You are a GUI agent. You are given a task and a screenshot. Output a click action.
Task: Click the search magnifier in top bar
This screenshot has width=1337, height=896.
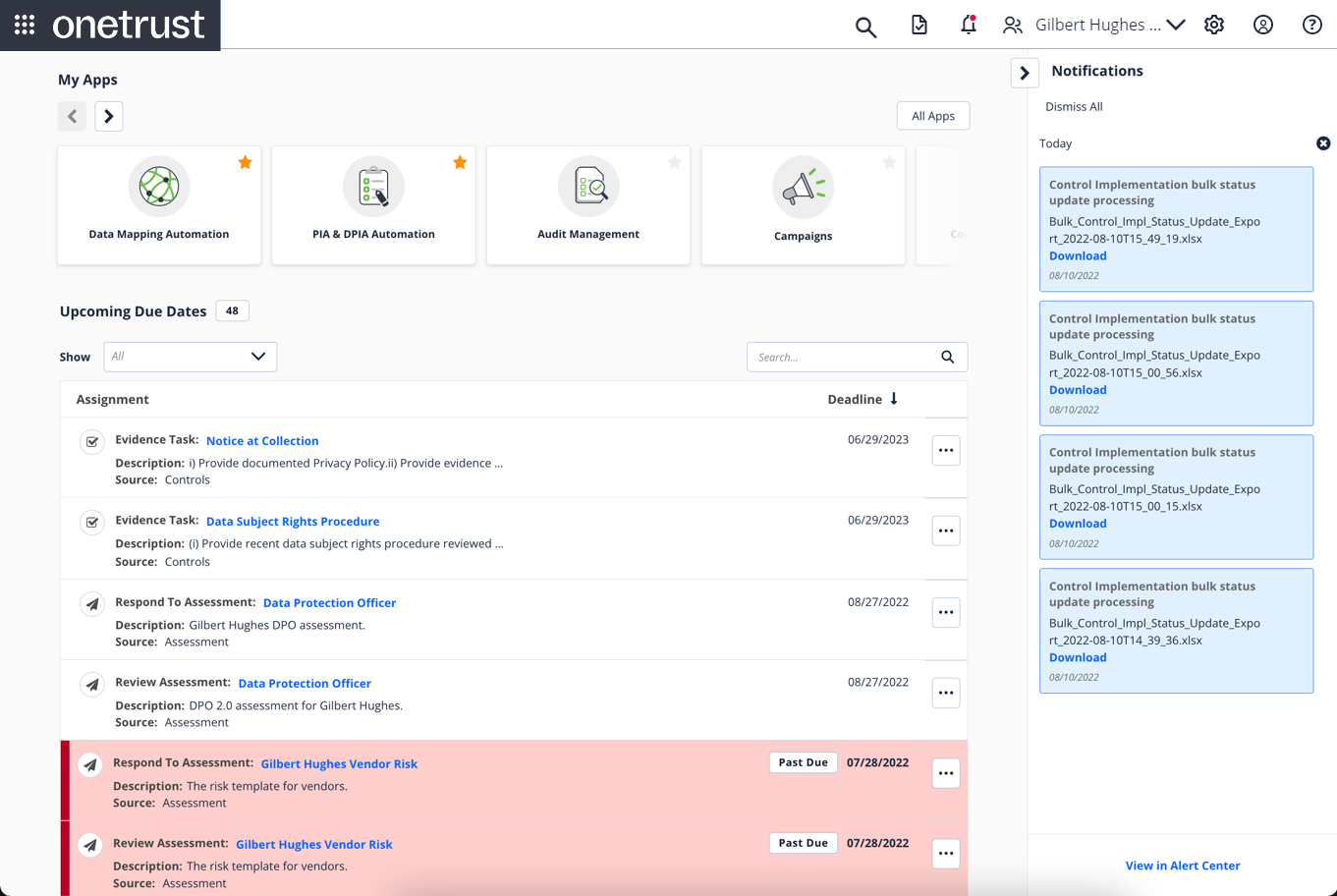pos(864,26)
